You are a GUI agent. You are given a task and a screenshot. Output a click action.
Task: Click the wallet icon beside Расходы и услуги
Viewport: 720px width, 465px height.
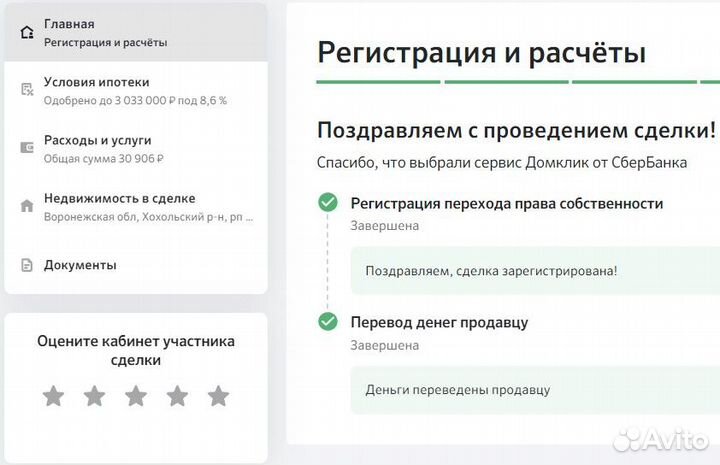point(27,147)
